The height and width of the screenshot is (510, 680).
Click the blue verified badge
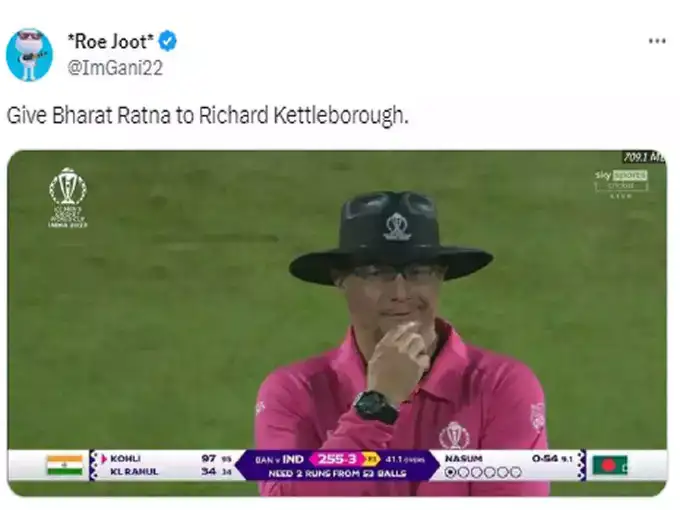point(167,41)
